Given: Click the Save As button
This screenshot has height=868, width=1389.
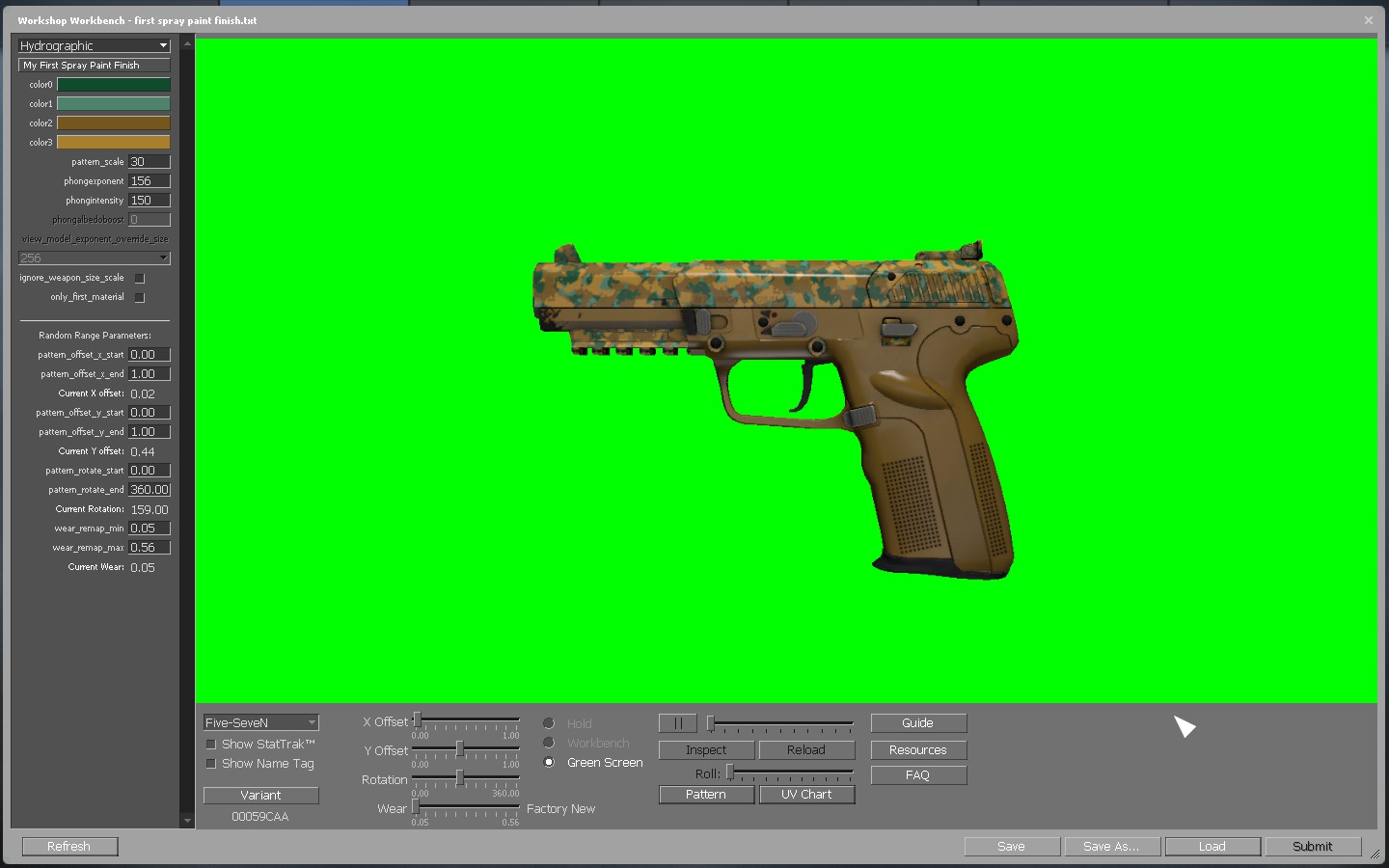Looking at the screenshot, I should (x=1112, y=847).
